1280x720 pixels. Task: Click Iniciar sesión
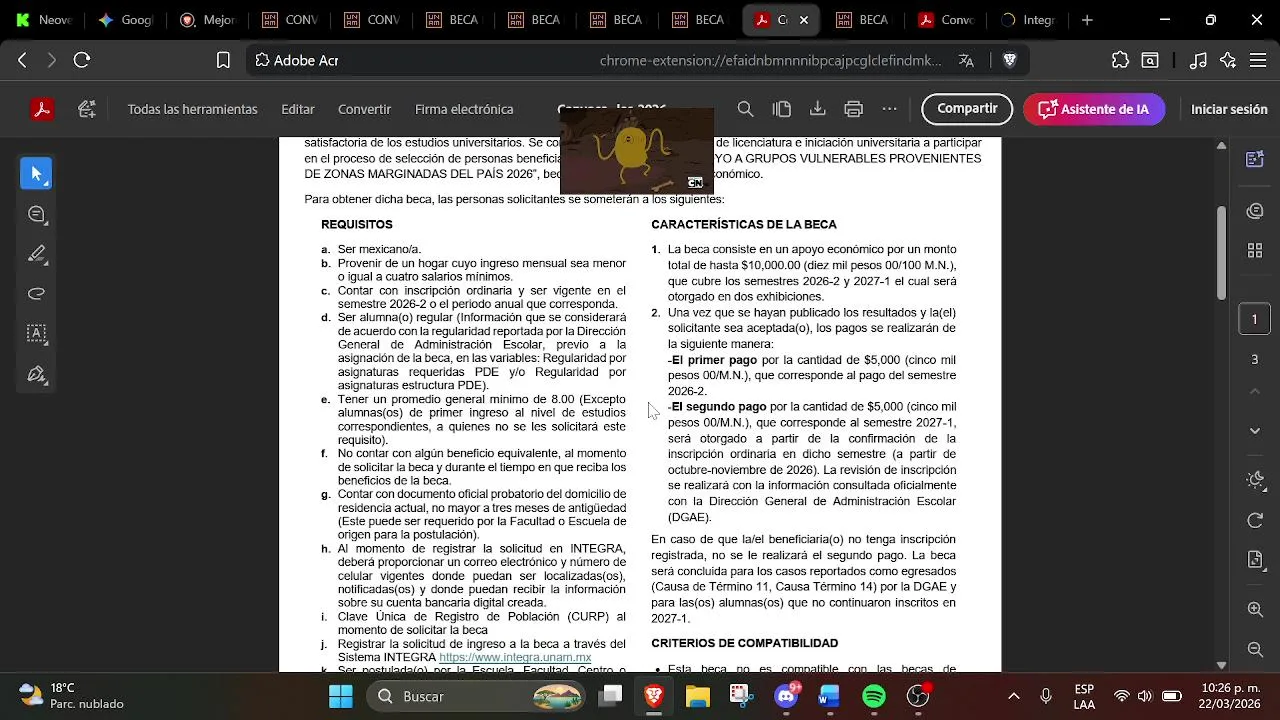(1229, 109)
